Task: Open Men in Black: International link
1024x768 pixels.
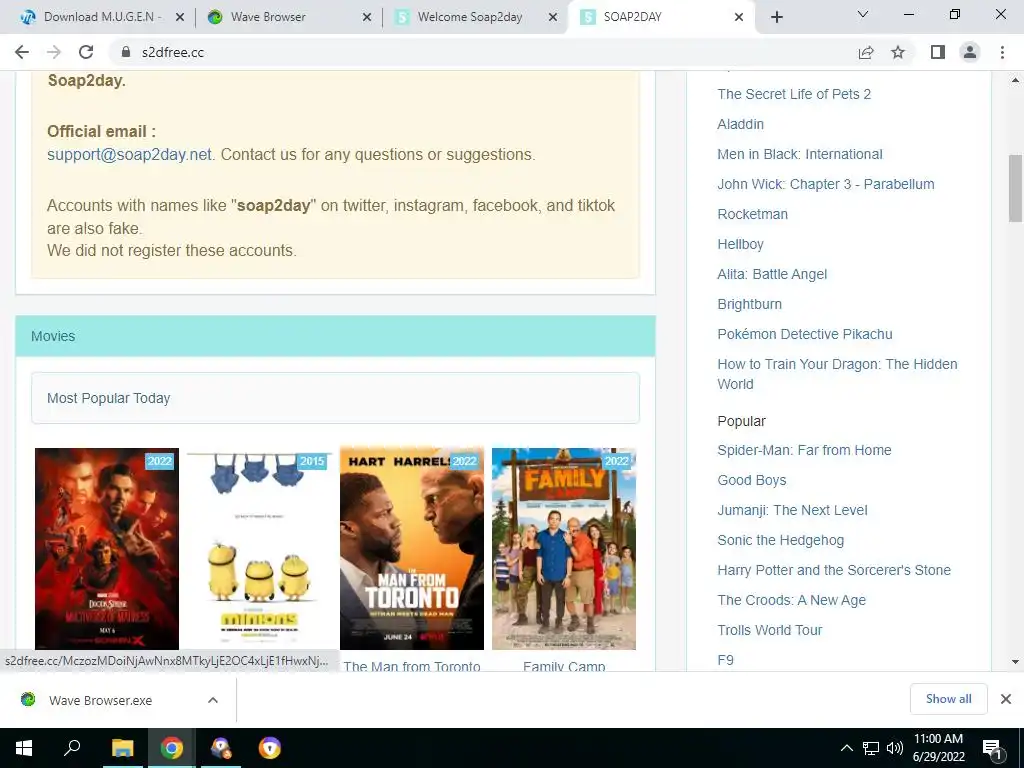Action: pyautogui.click(x=800, y=154)
